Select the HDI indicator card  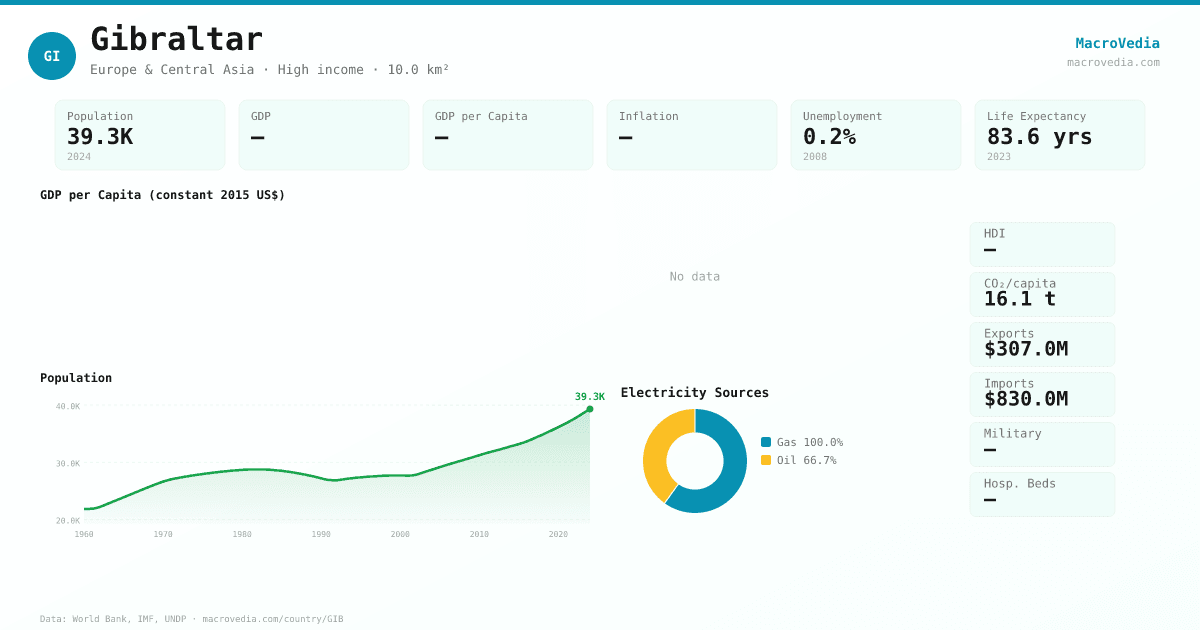click(x=1042, y=244)
